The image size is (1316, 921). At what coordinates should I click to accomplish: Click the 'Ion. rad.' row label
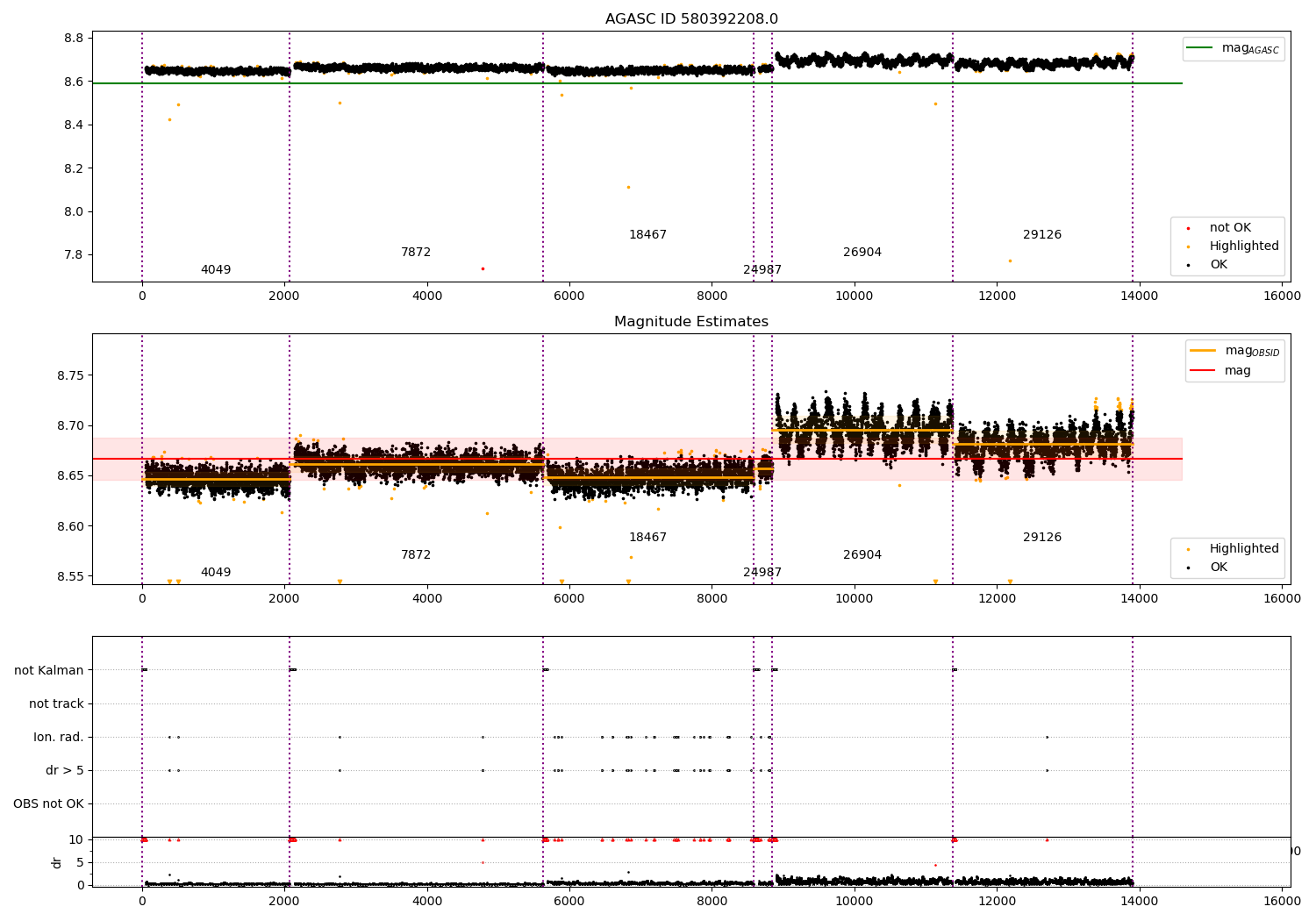(x=59, y=737)
